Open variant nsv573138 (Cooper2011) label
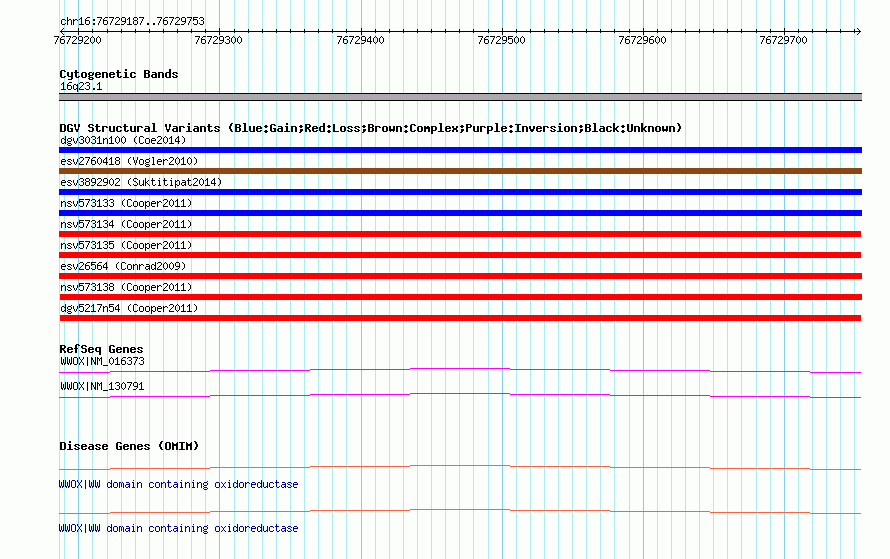 coord(126,287)
